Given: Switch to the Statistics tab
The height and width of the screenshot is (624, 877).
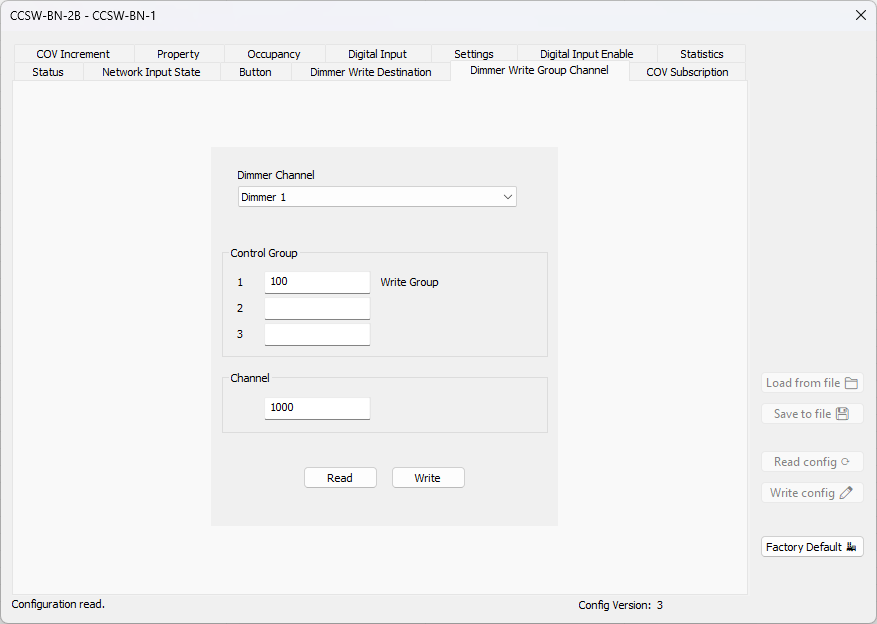Looking at the screenshot, I should [x=701, y=54].
